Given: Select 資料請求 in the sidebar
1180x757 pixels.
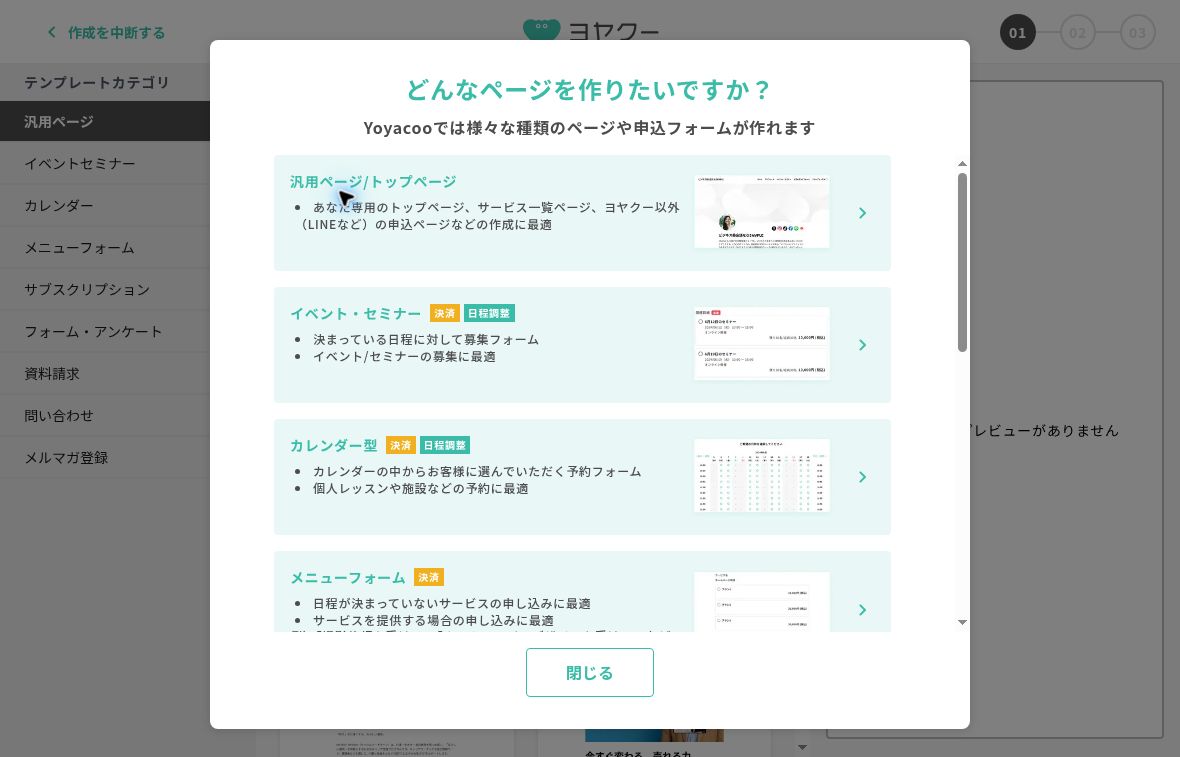Looking at the screenshot, I should coord(105,374).
